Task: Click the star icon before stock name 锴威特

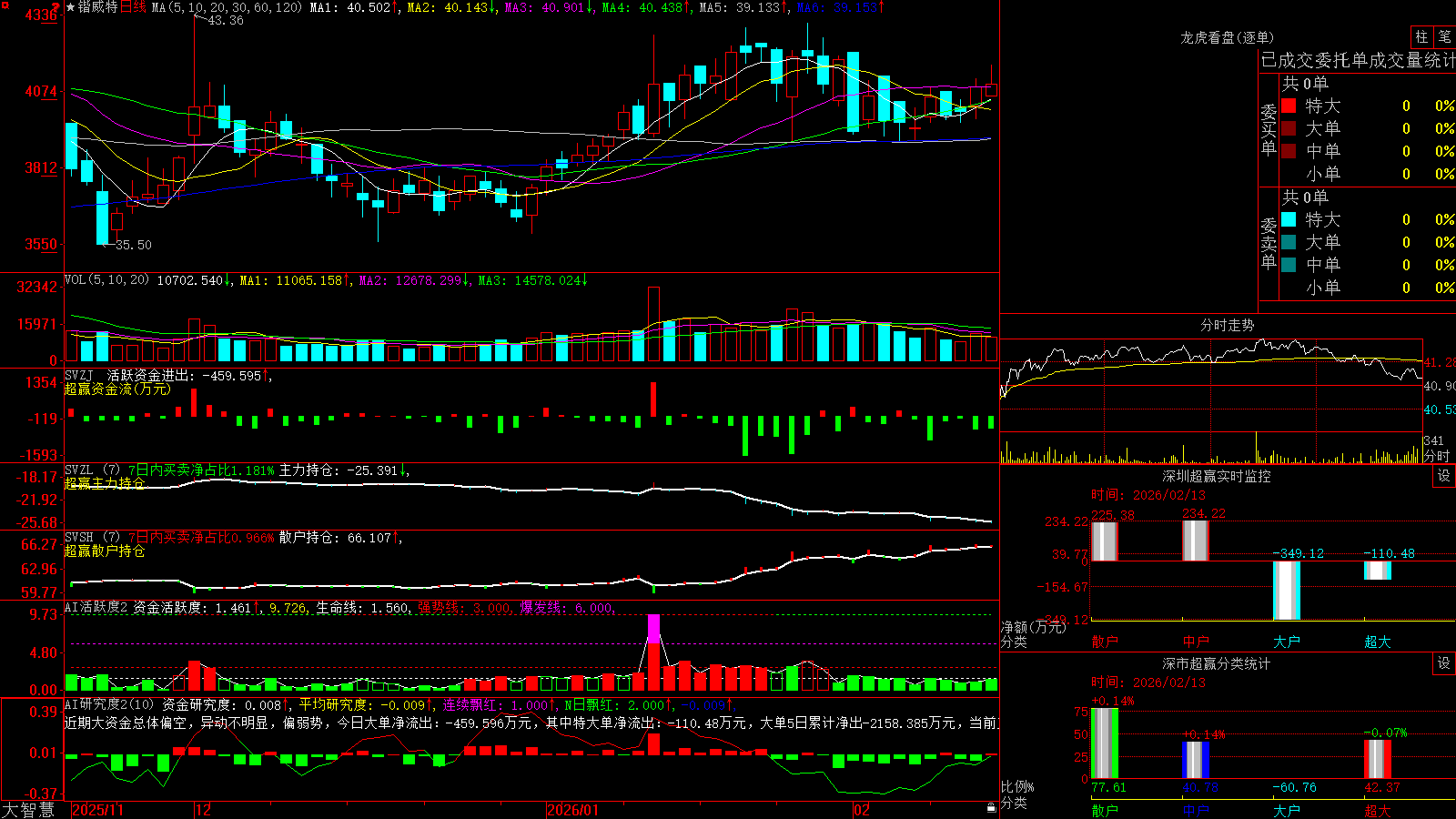Action: tap(70, 7)
